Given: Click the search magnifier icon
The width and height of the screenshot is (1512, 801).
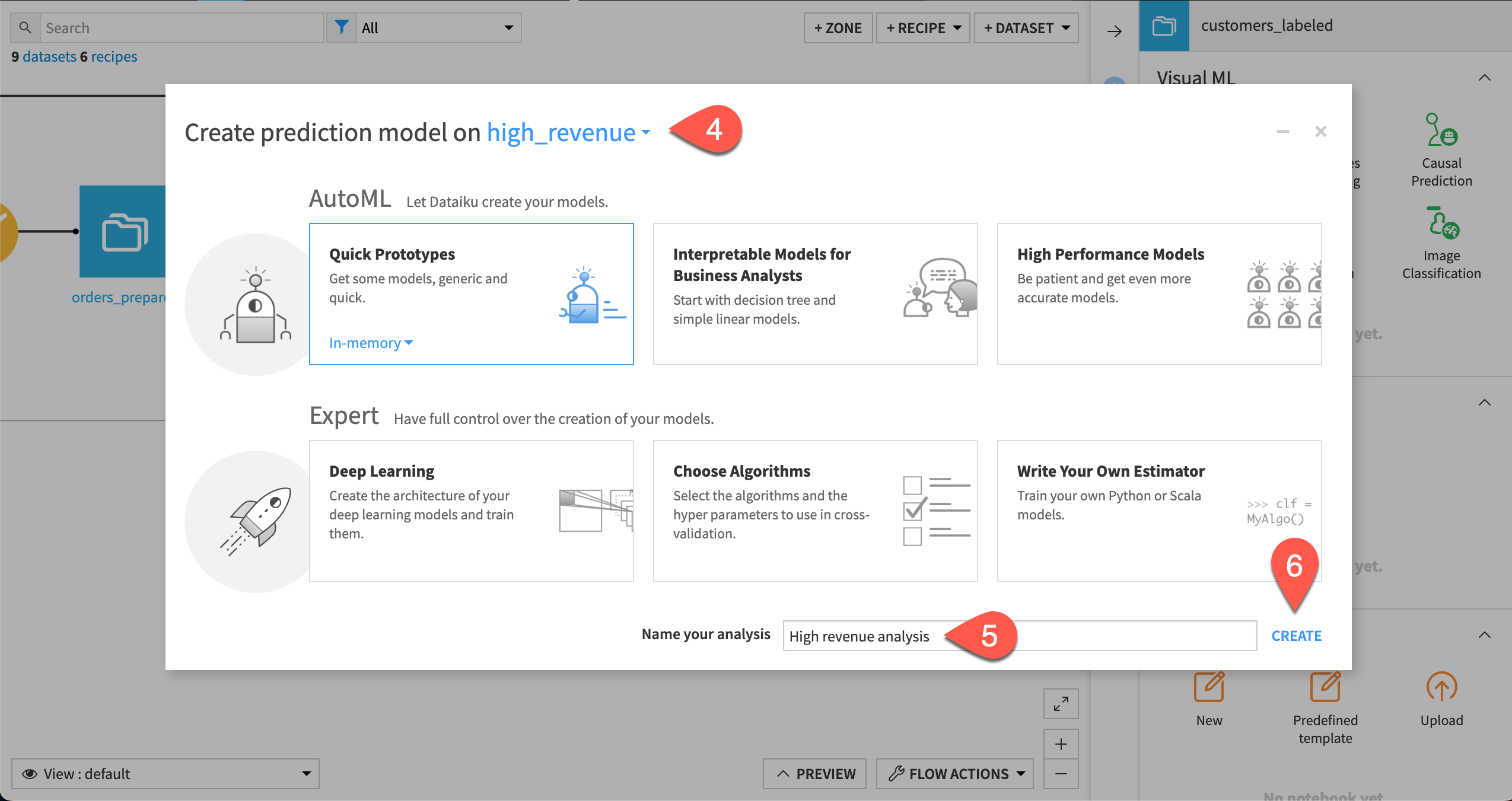Looking at the screenshot, I should [x=25, y=27].
